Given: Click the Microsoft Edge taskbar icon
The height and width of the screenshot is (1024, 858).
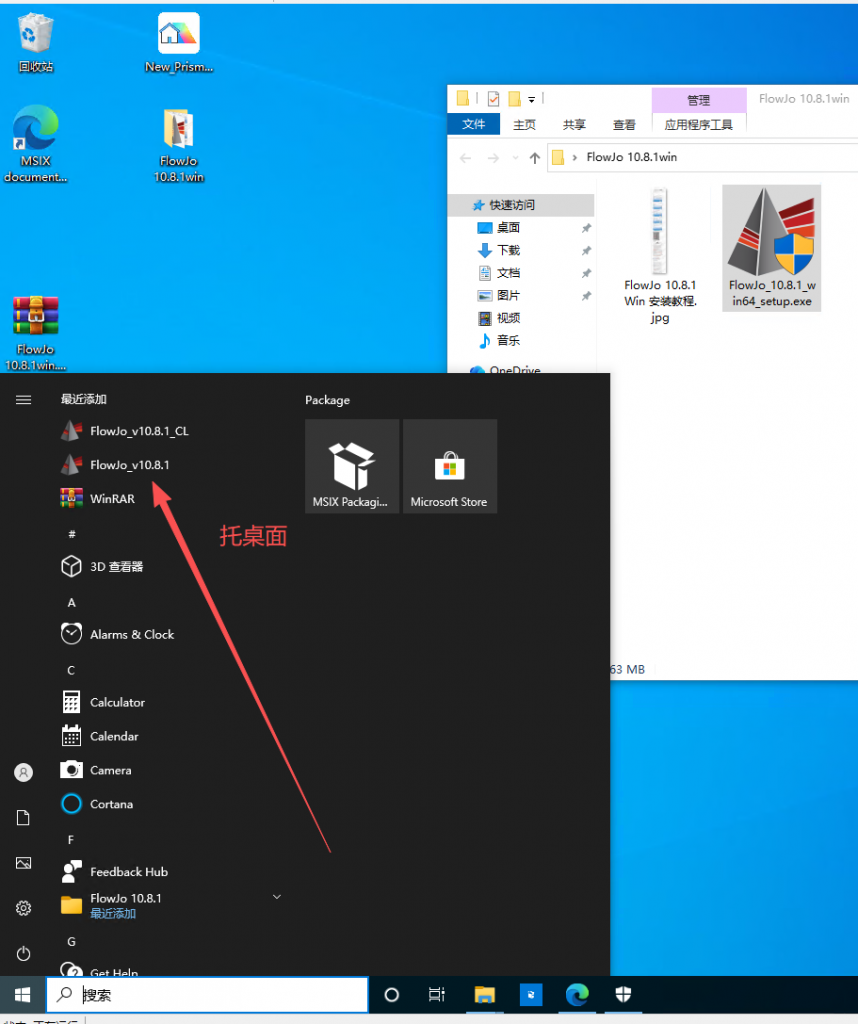Looking at the screenshot, I should (x=577, y=995).
